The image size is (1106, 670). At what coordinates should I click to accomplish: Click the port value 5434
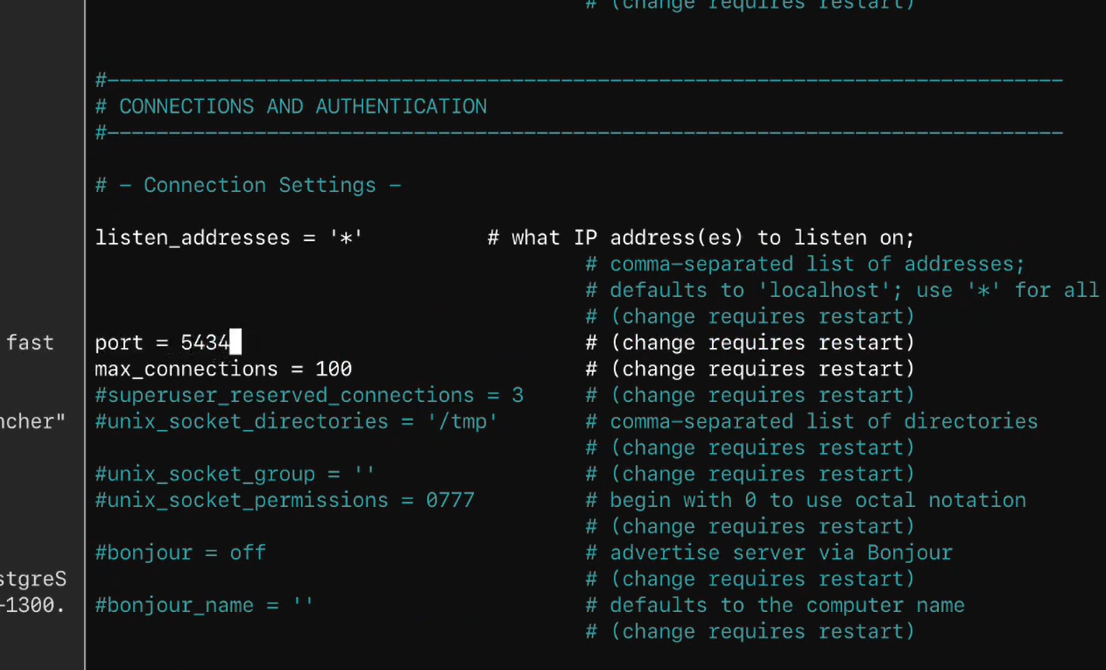(205, 343)
